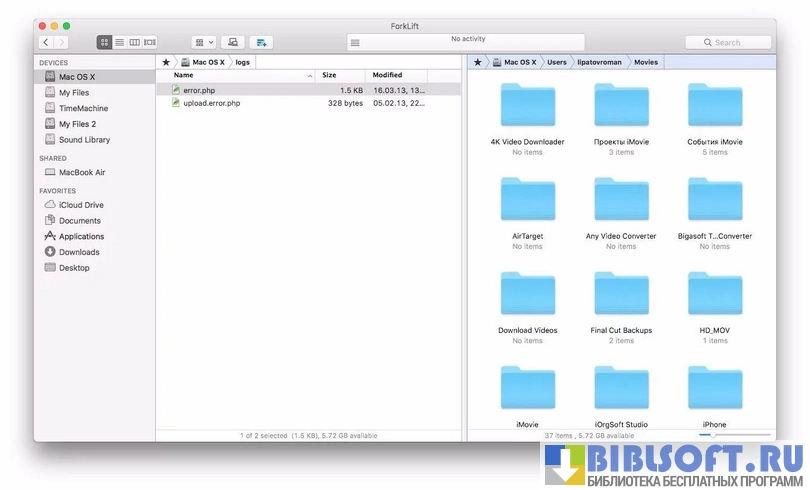The height and width of the screenshot is (490, 810).
Task: Switch to column view mode
Action: (134, 42)
